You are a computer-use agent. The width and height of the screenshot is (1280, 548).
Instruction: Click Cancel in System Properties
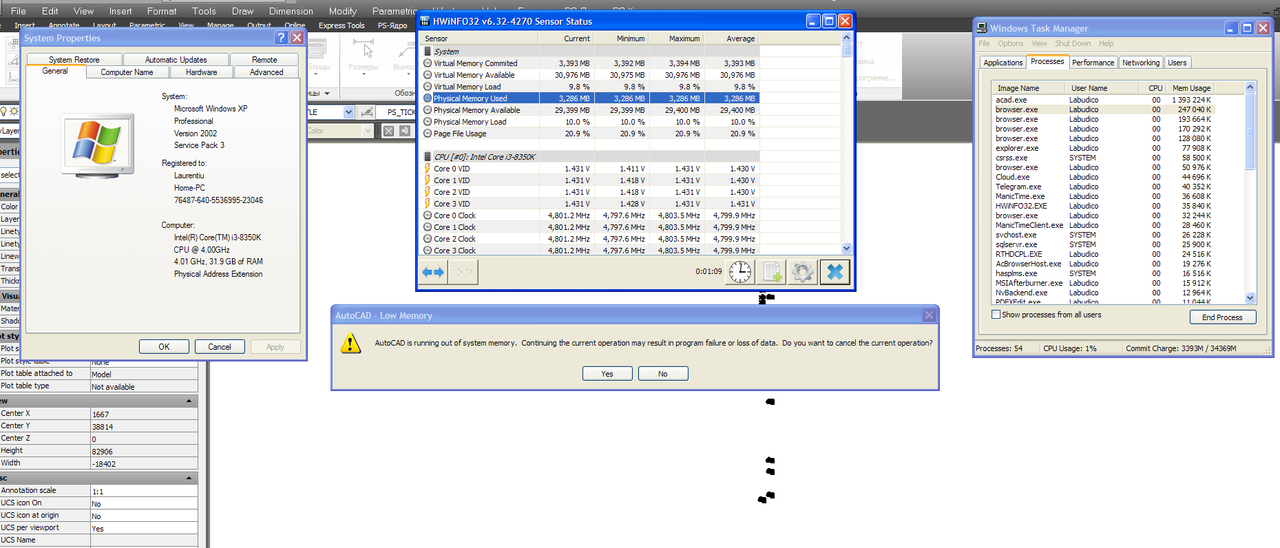(x=219, y=347)
